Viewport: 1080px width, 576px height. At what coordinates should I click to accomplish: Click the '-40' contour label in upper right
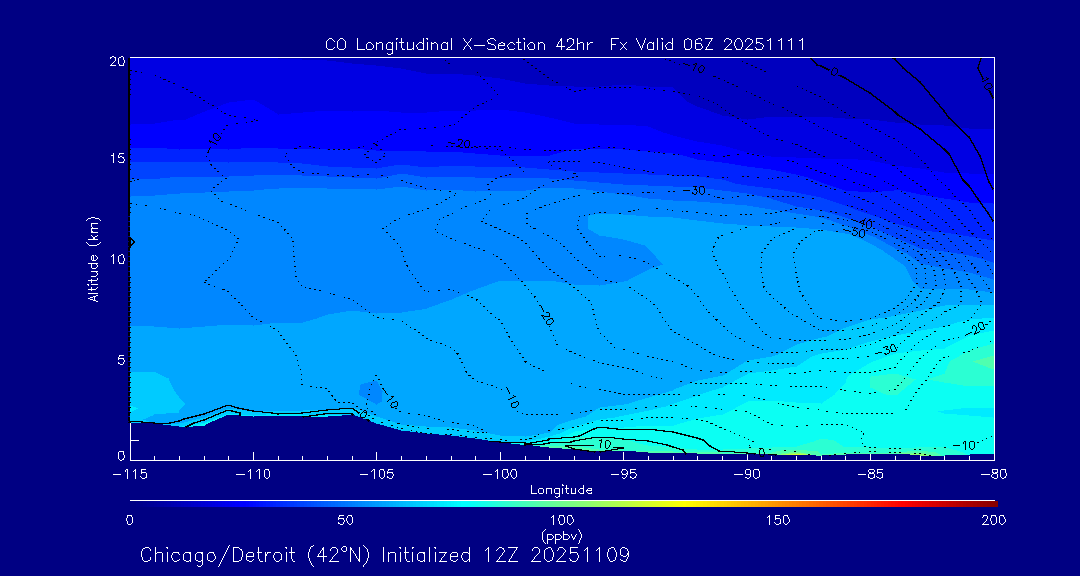point(865,223)
